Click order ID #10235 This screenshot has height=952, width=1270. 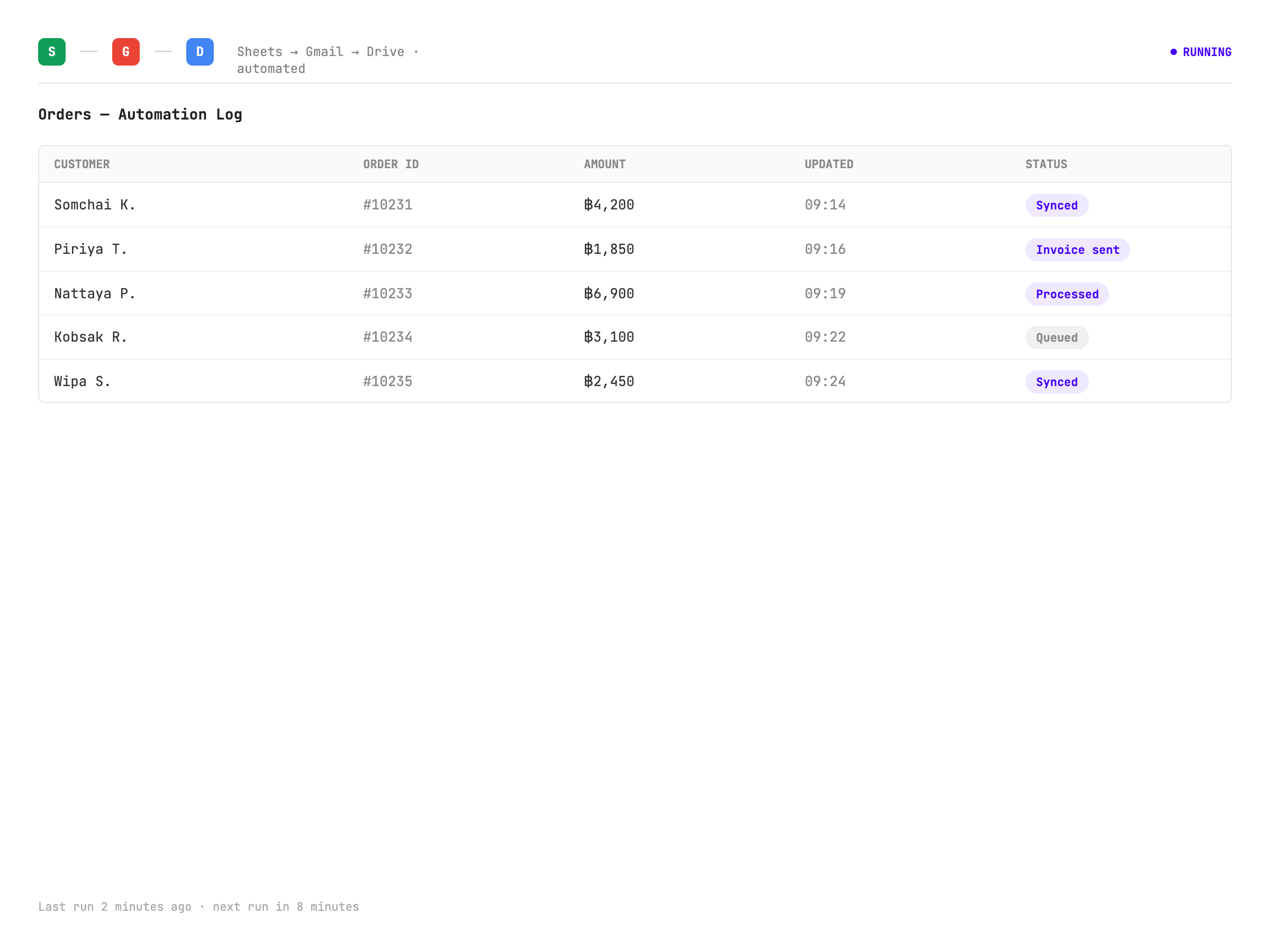387,382
